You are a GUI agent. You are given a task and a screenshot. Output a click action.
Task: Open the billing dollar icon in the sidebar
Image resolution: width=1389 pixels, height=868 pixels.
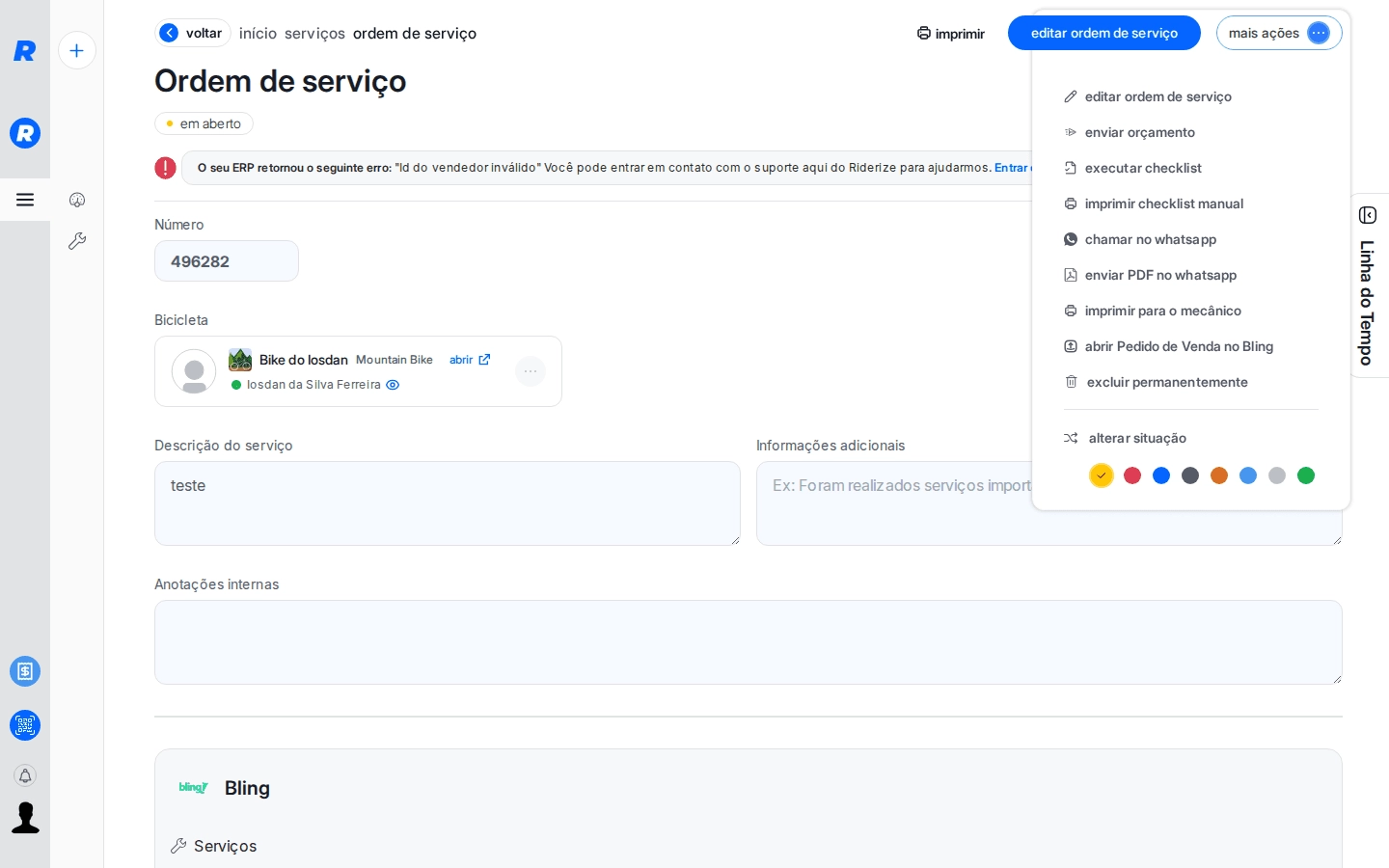point(25,671)
